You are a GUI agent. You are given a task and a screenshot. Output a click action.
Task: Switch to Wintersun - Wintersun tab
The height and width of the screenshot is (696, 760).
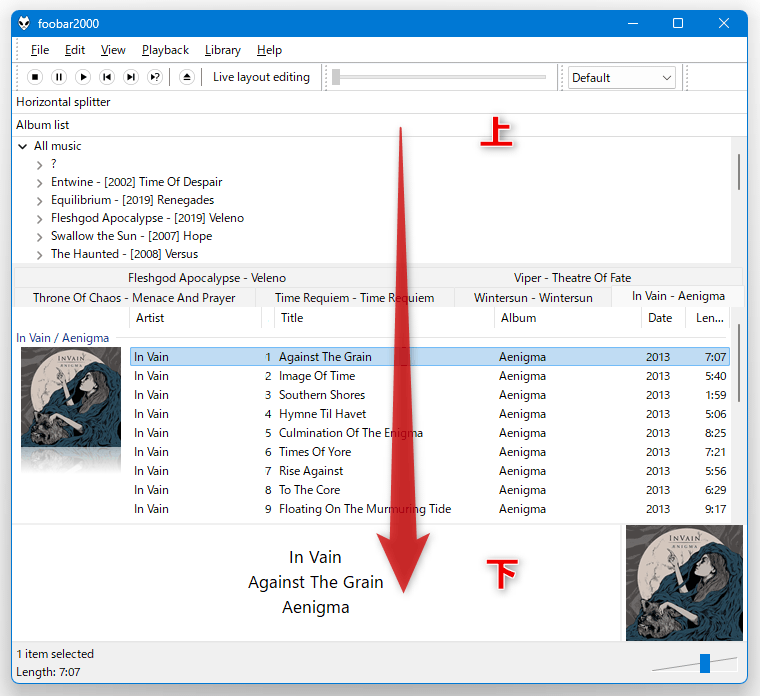point(533,298)
